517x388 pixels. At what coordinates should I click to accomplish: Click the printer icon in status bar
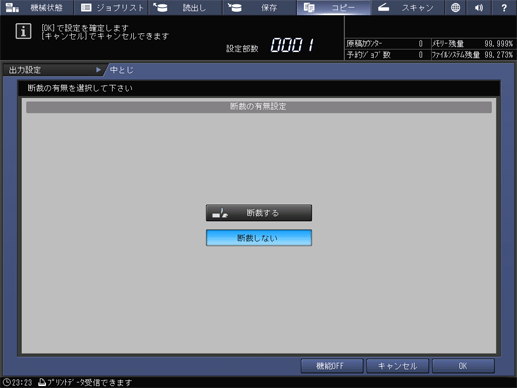coord(42,382)
